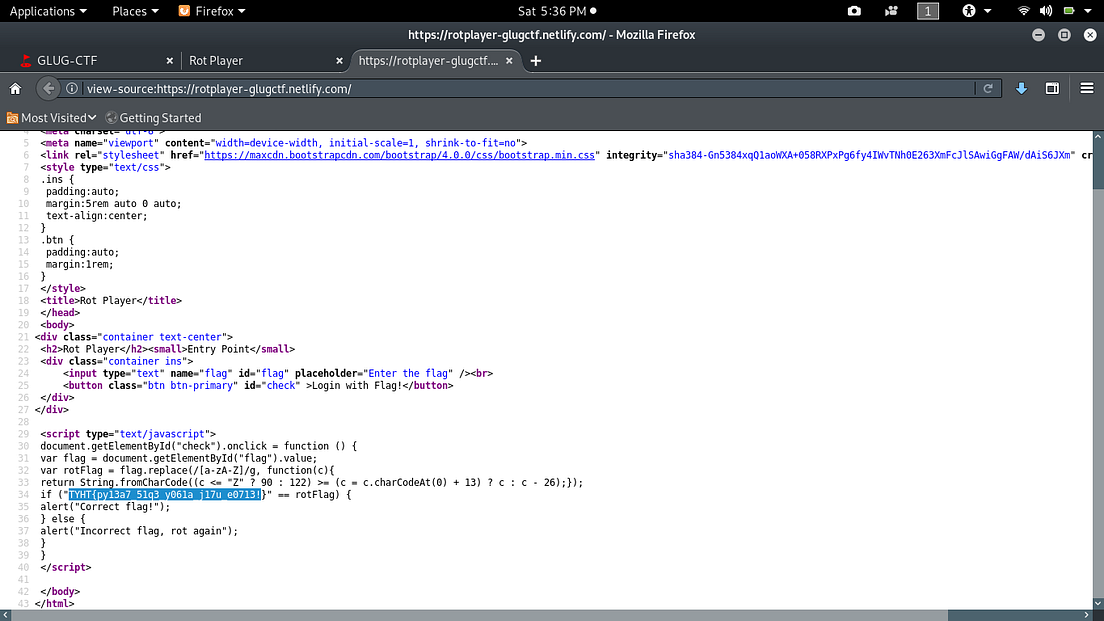The height and width of the screenshot is (621, 1104).
Task: Click the screen recorder icon in system tray
Action: pos(891,11)
